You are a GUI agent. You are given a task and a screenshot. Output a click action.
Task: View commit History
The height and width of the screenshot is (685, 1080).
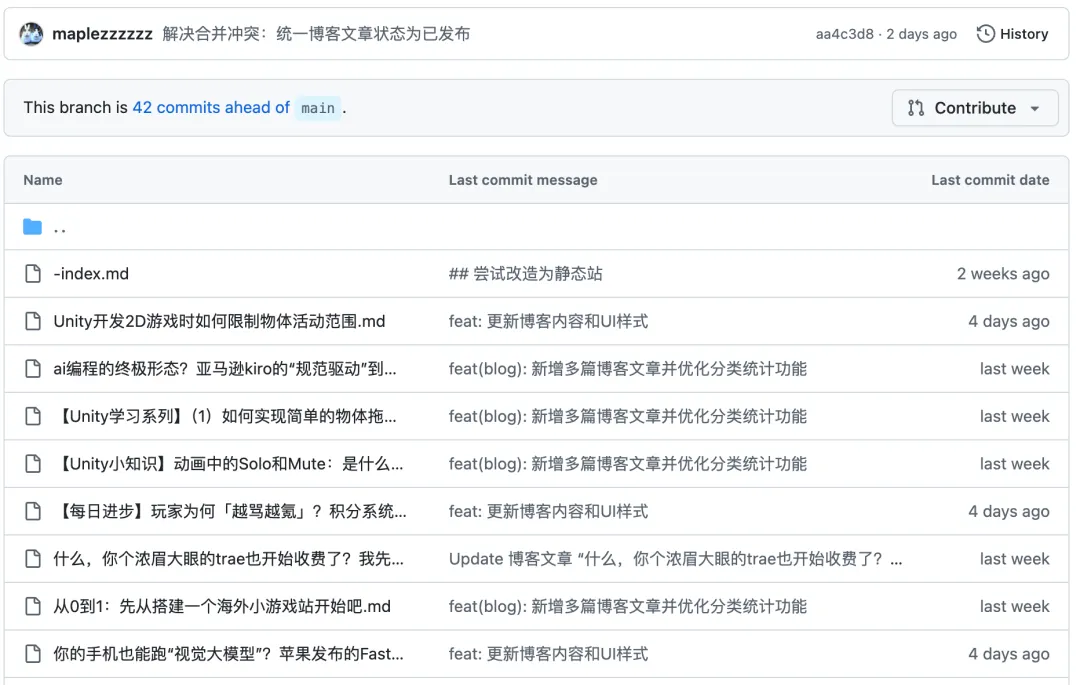click(1012, 34)
